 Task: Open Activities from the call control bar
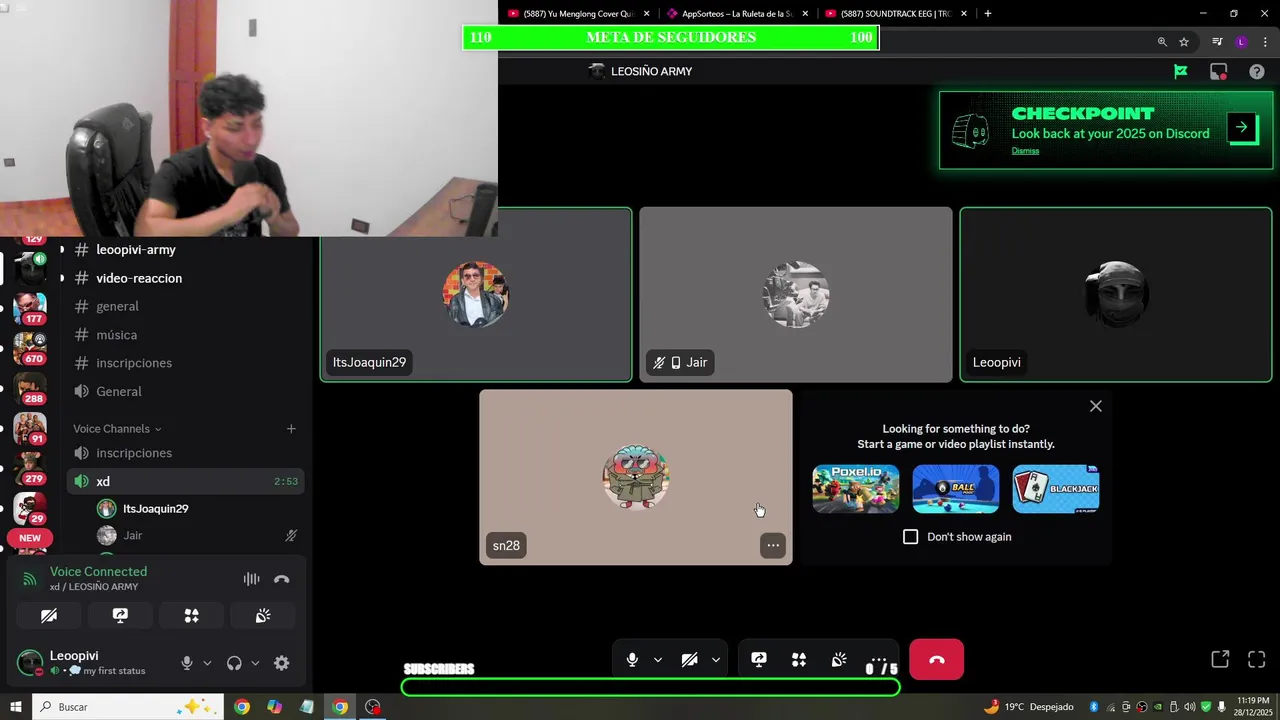[799, 660]
